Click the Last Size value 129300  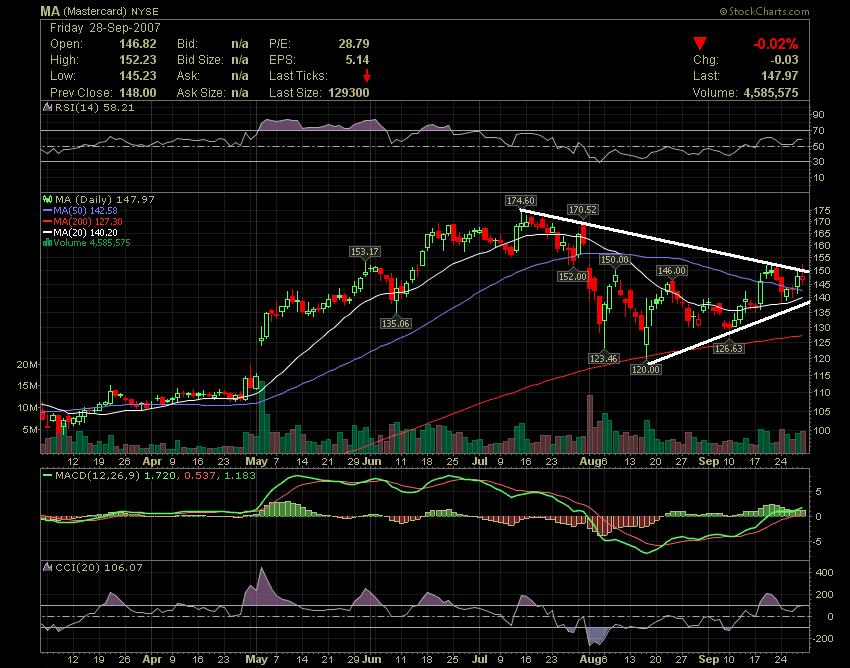pos(349,93)
